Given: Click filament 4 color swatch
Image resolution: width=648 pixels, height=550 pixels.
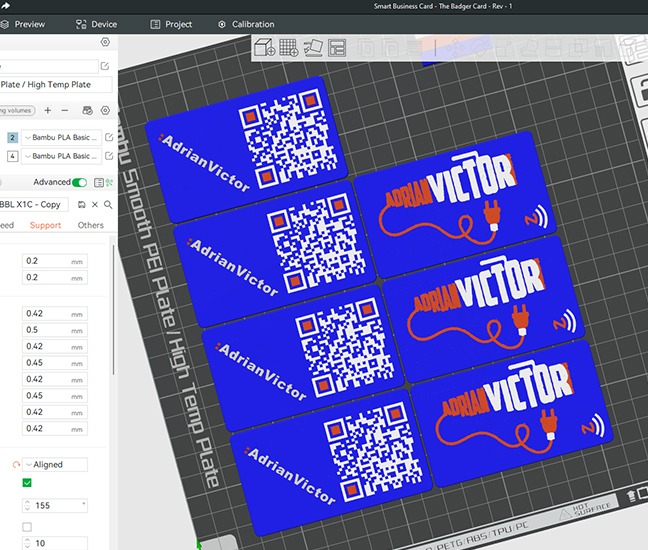Looking at the screenshot, I should [x=12, y=156].
